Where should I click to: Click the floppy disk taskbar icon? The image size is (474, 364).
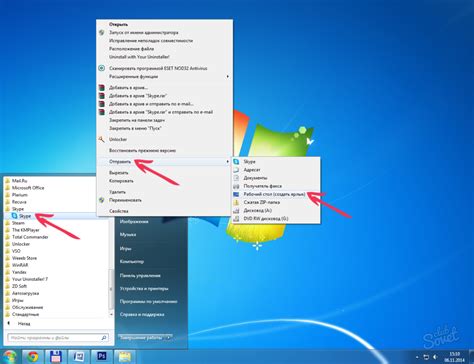[56, 357]
